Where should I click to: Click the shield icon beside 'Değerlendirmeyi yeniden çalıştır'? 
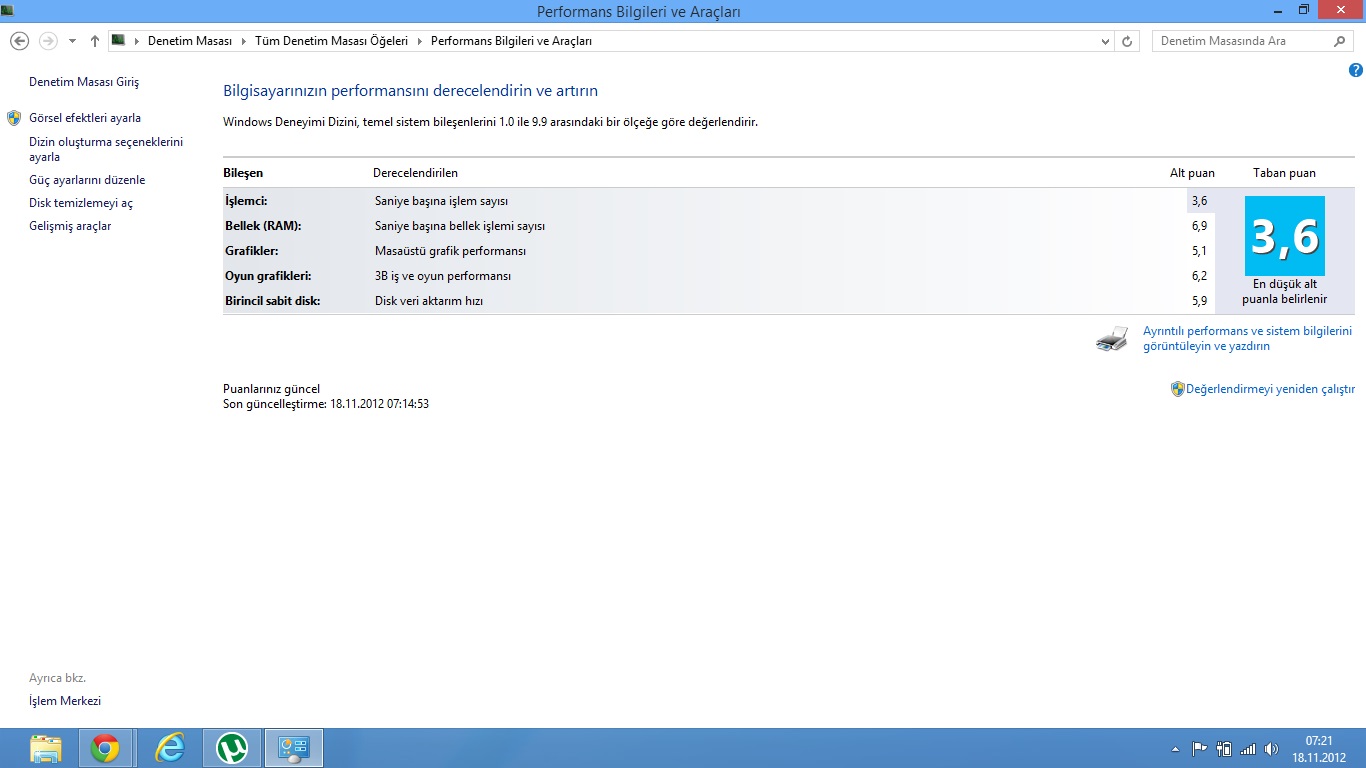point(1178,389)
